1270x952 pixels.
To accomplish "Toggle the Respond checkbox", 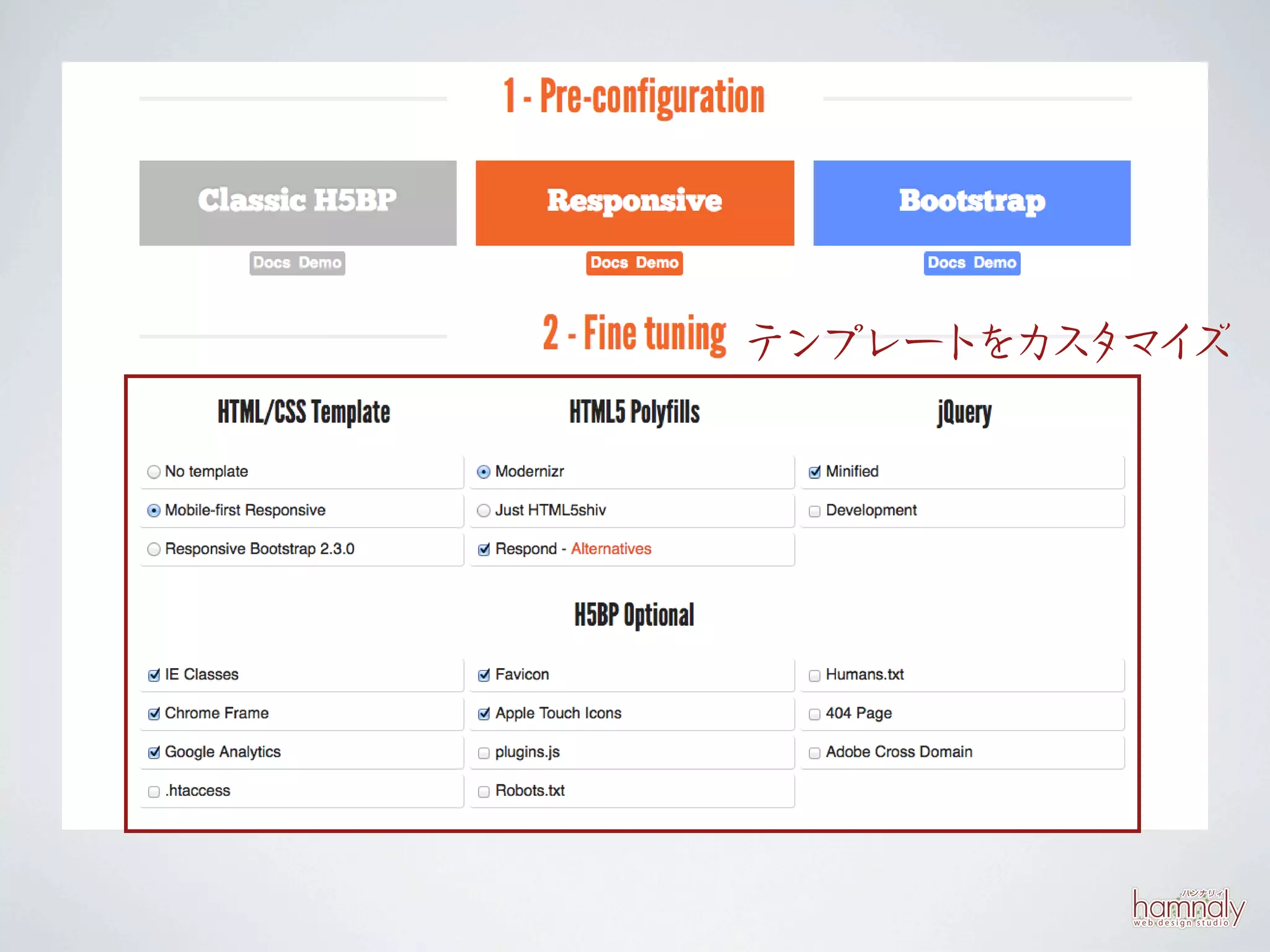I will pos(484,550).
